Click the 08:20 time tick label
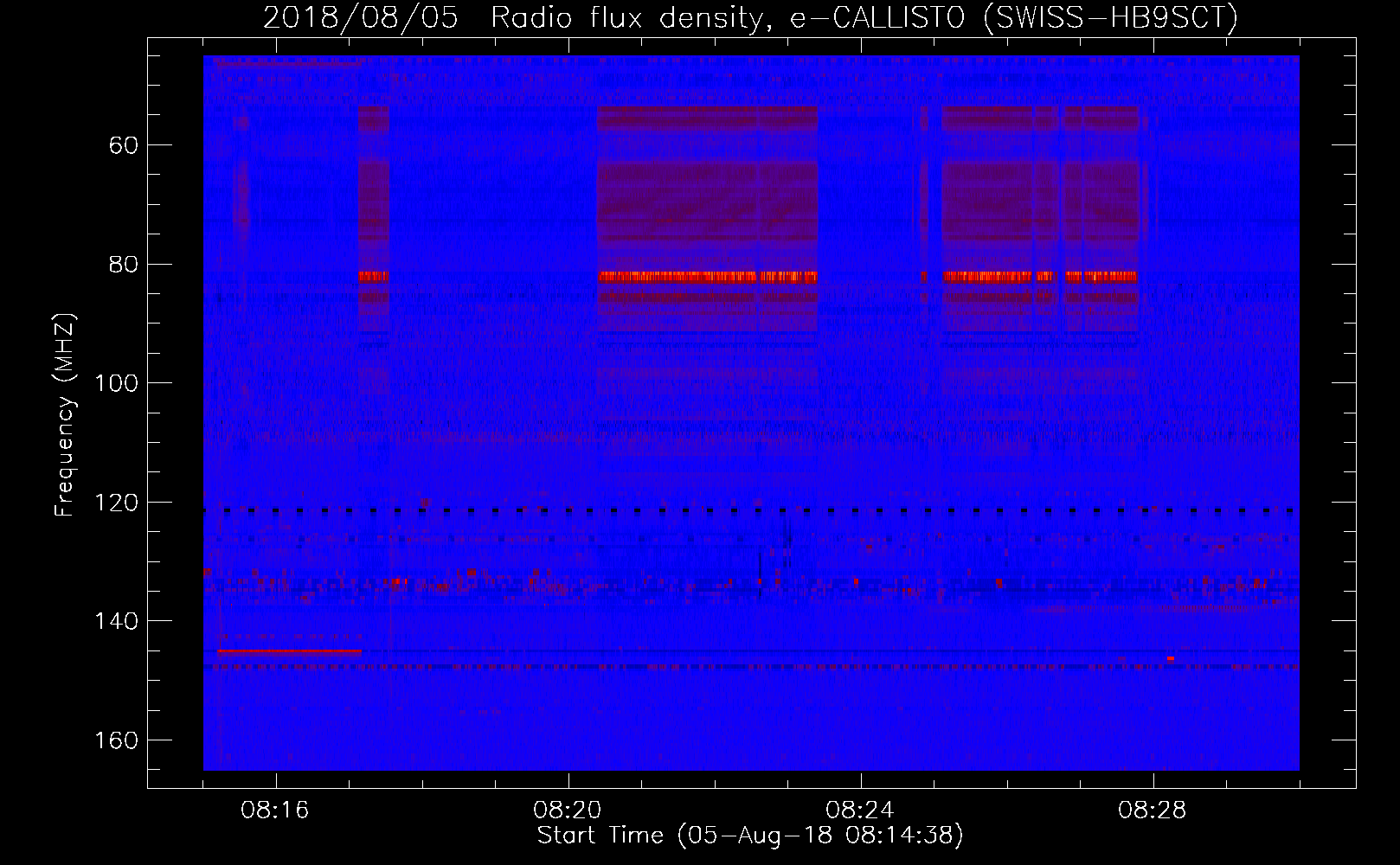This screenshot has width=1400, height=865. (x=568, y=811)
